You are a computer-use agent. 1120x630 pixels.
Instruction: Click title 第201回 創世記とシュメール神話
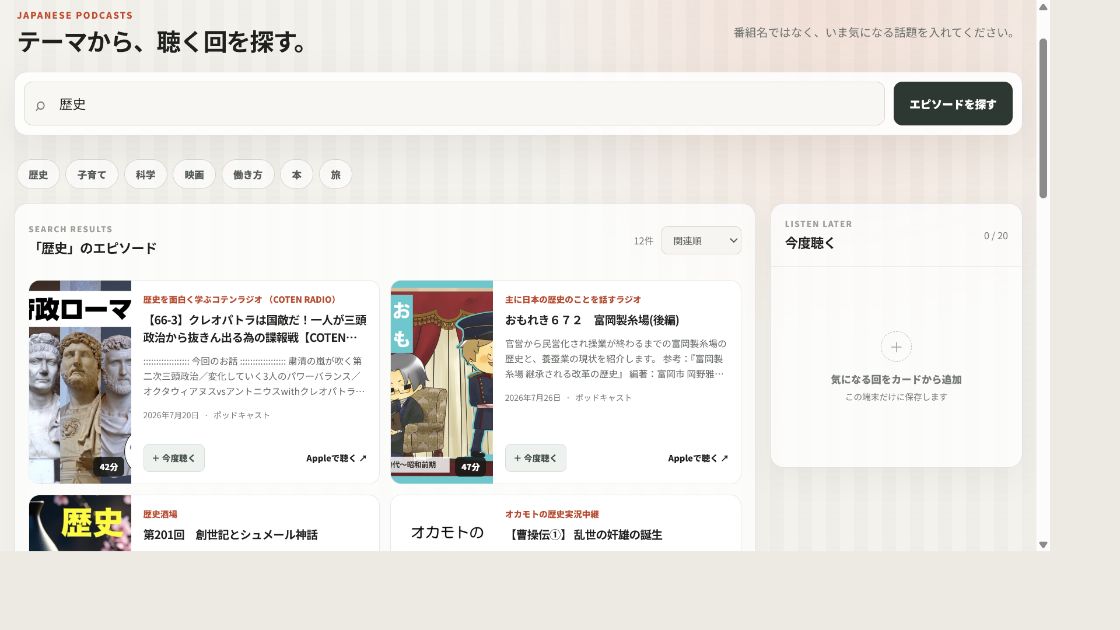(x=231, y=534)
